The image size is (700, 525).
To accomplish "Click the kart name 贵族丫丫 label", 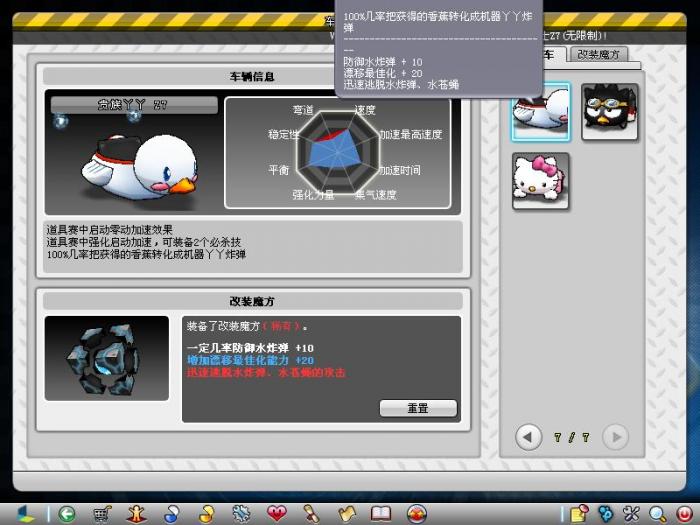I will [x=134, y=105].
